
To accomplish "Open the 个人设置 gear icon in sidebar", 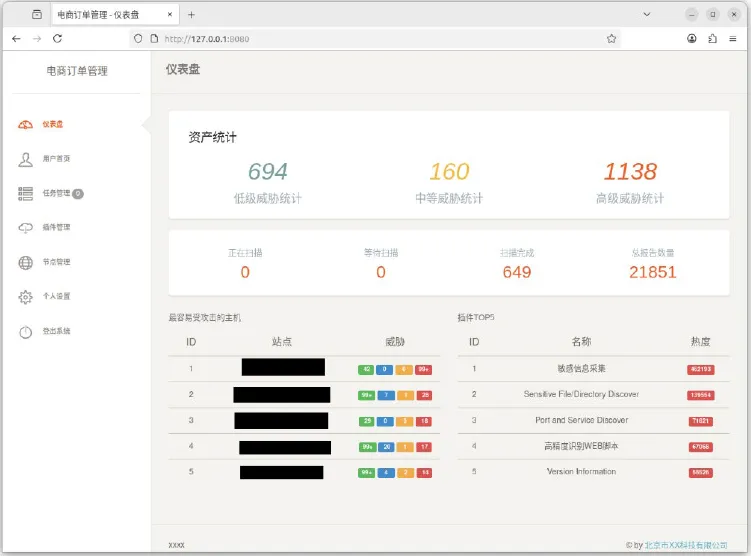I will (25, 297).
